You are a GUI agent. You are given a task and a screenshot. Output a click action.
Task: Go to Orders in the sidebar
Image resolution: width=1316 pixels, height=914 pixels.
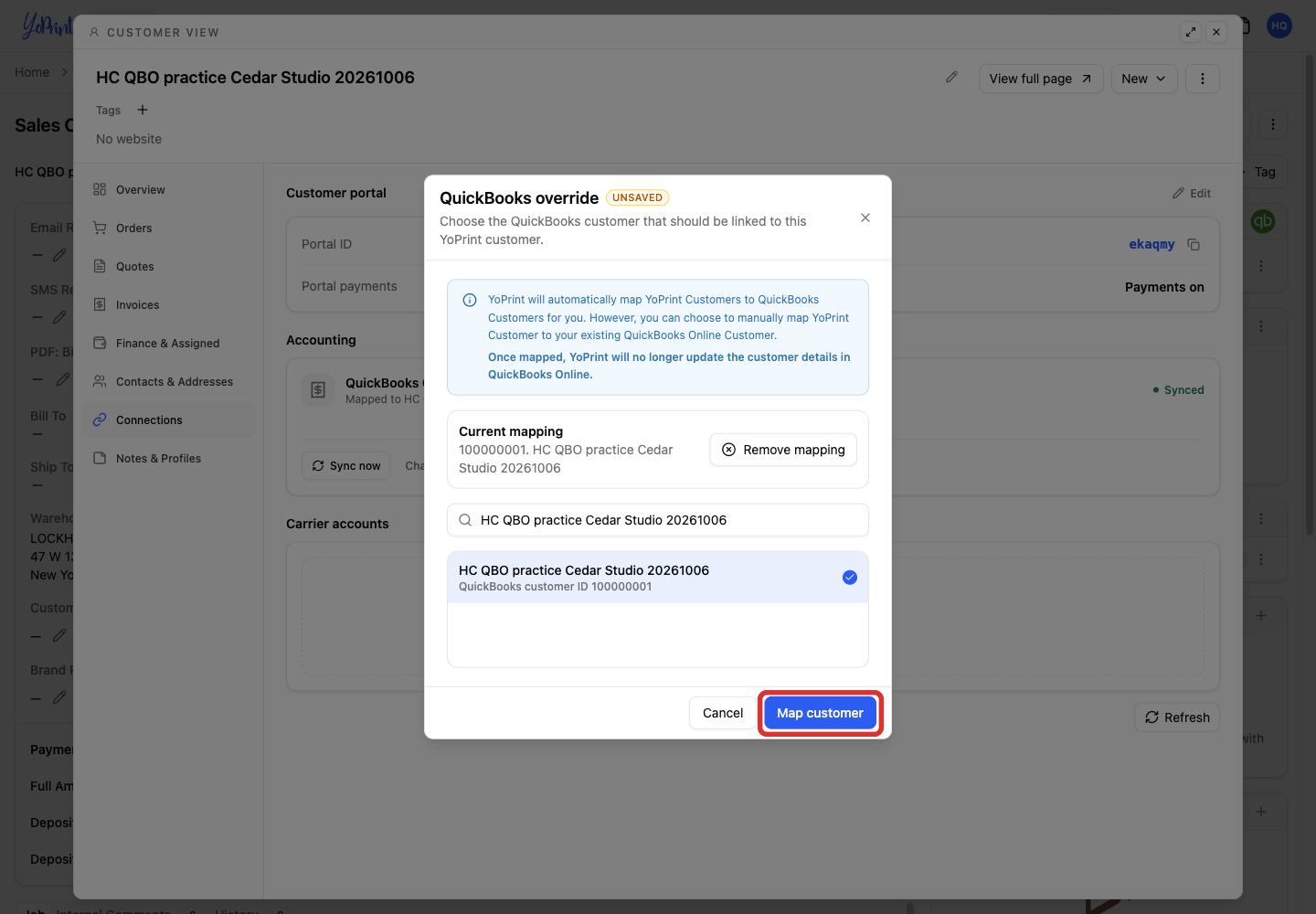pos(168,228)
